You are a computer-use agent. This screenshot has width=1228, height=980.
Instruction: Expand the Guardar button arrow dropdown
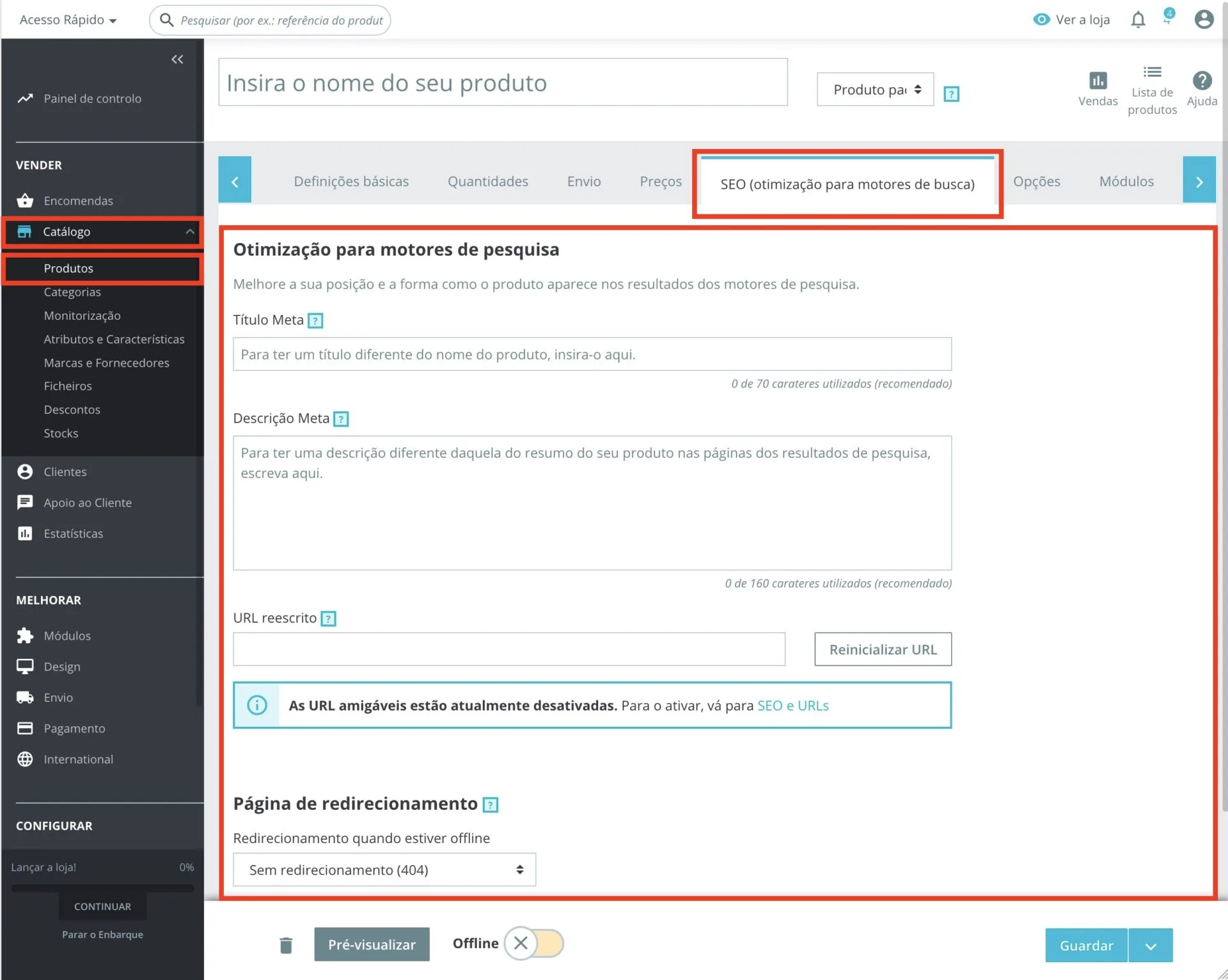pos(1150,945)
